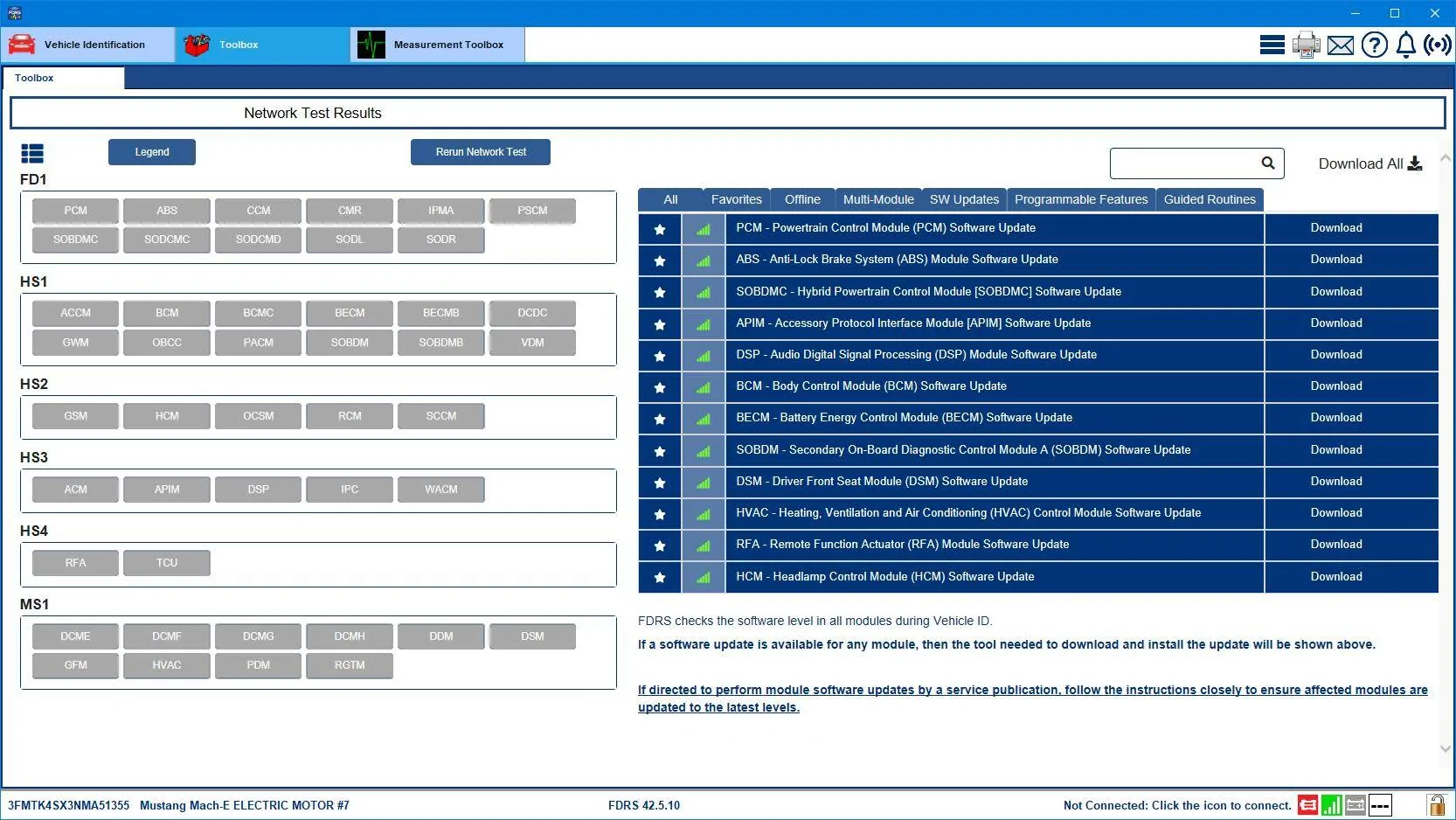Open the Programmable Features tab
The height and width of the screenshot is (820, 1456).
pyautogui.click(x=1081, y=199)
